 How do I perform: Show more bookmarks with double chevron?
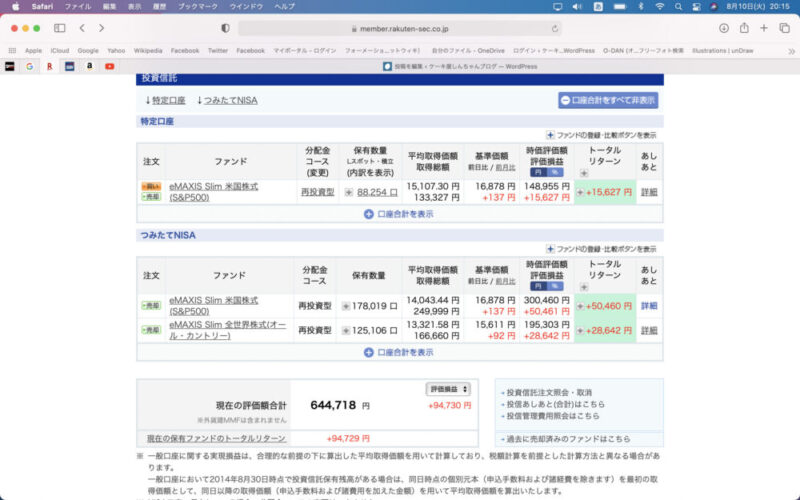(x=791, y=51)
